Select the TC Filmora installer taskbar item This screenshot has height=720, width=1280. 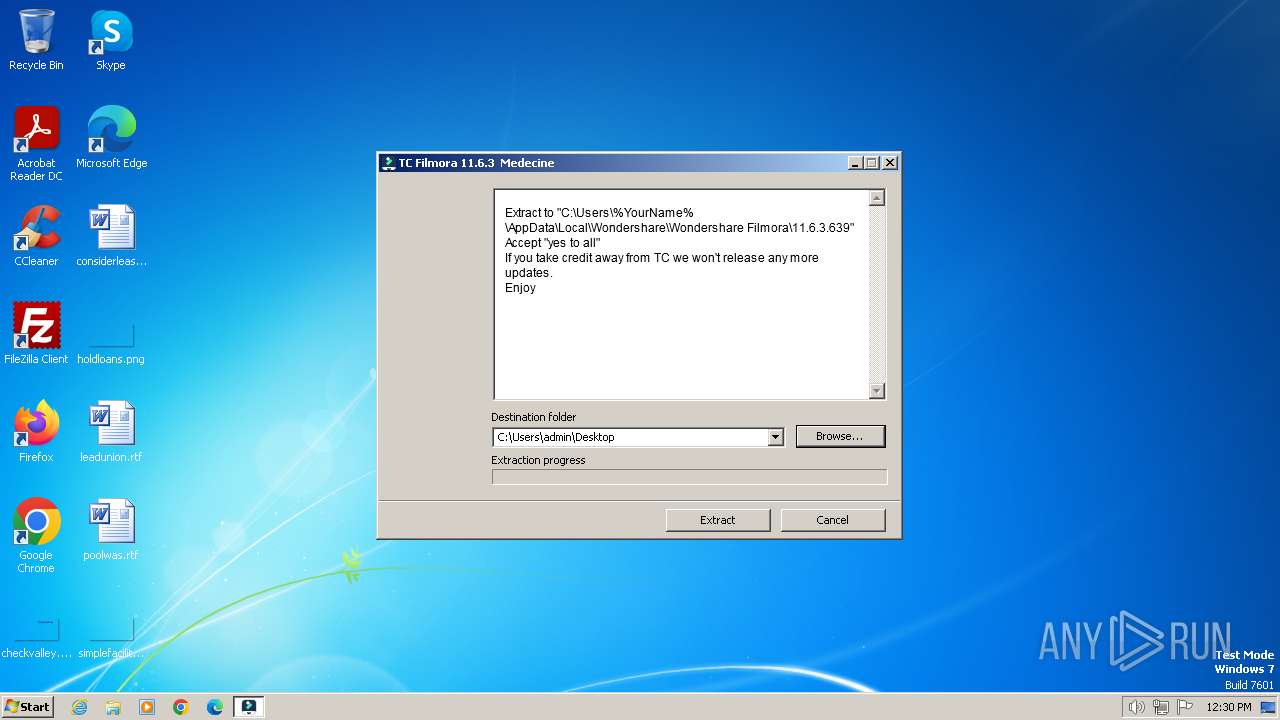coord(249,707)
